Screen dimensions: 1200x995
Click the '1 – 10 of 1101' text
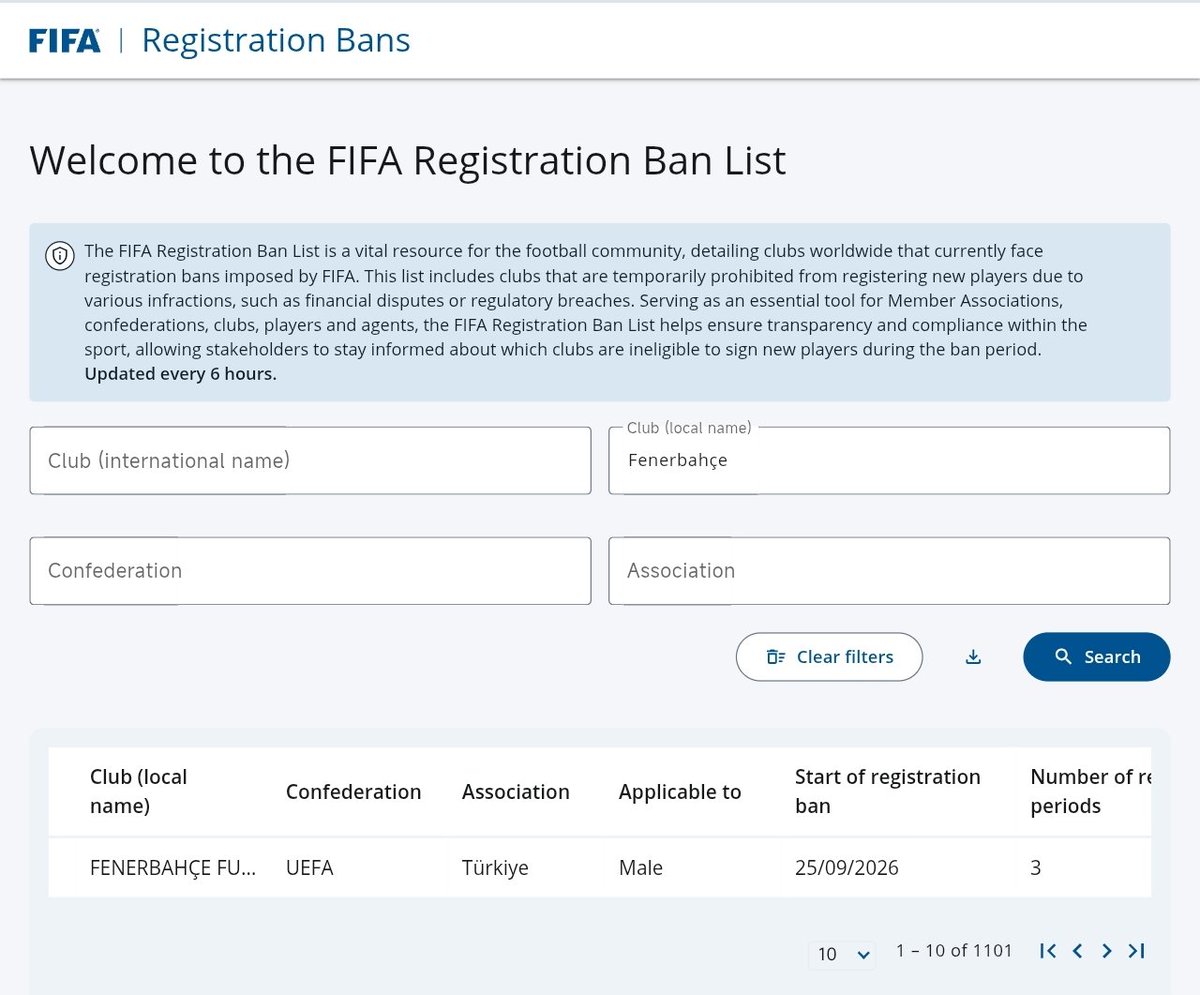(x=954, y=951)
